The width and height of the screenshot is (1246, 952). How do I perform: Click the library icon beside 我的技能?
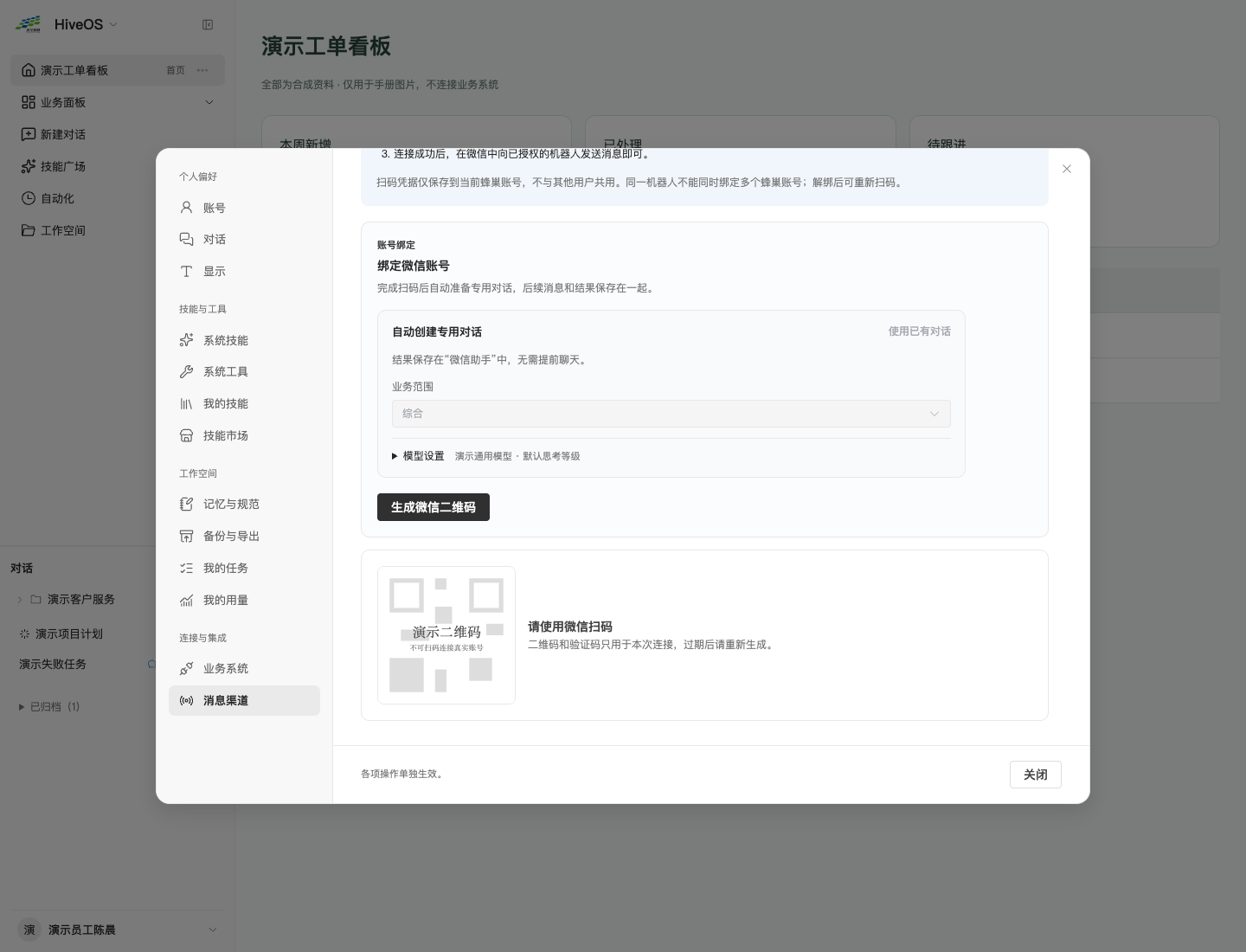[186, 403]
